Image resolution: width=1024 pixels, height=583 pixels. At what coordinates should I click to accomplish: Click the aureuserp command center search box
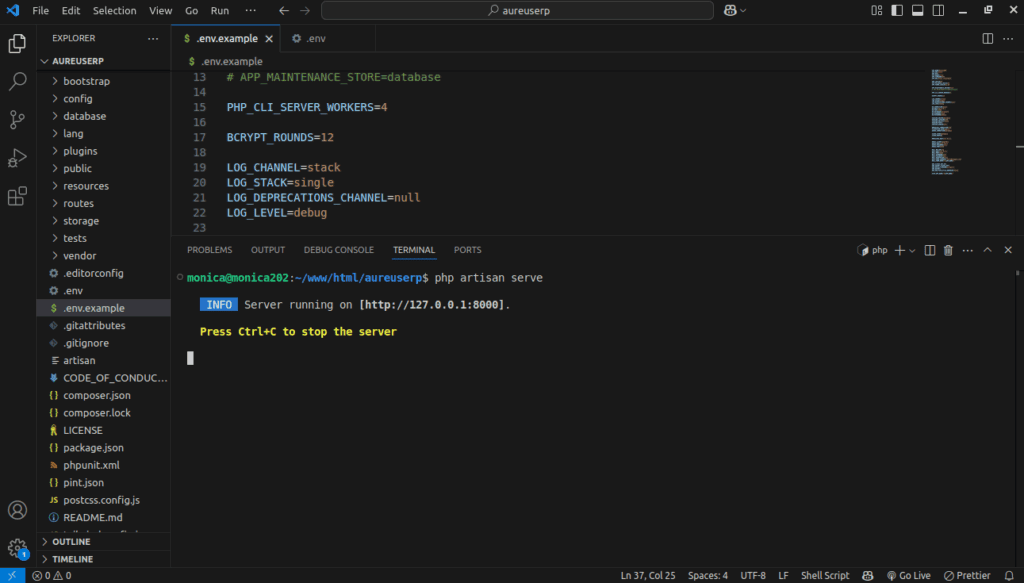coord(517,10)
